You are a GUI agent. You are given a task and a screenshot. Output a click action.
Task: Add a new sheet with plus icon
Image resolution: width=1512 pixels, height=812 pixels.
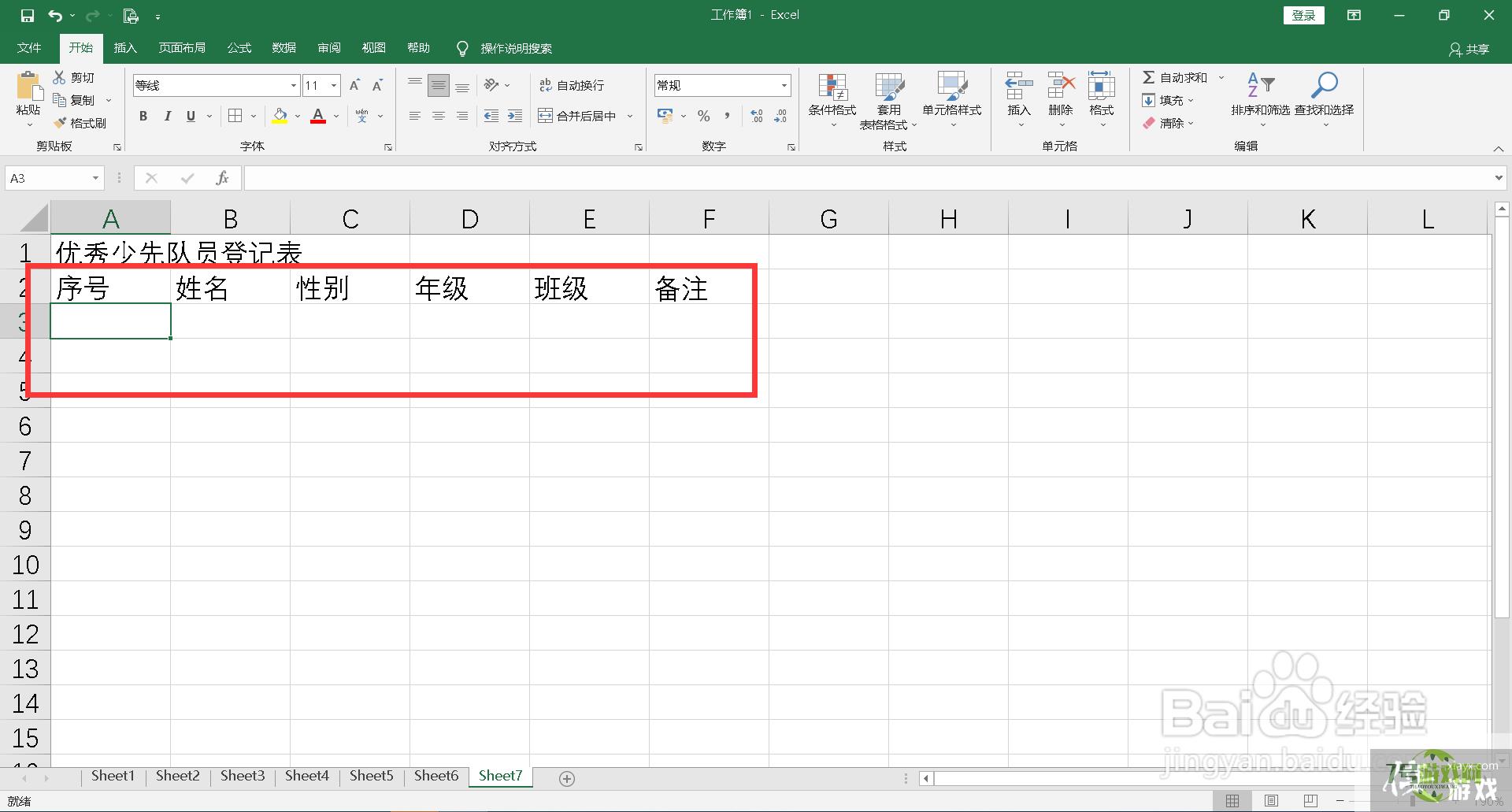point(566,778)
